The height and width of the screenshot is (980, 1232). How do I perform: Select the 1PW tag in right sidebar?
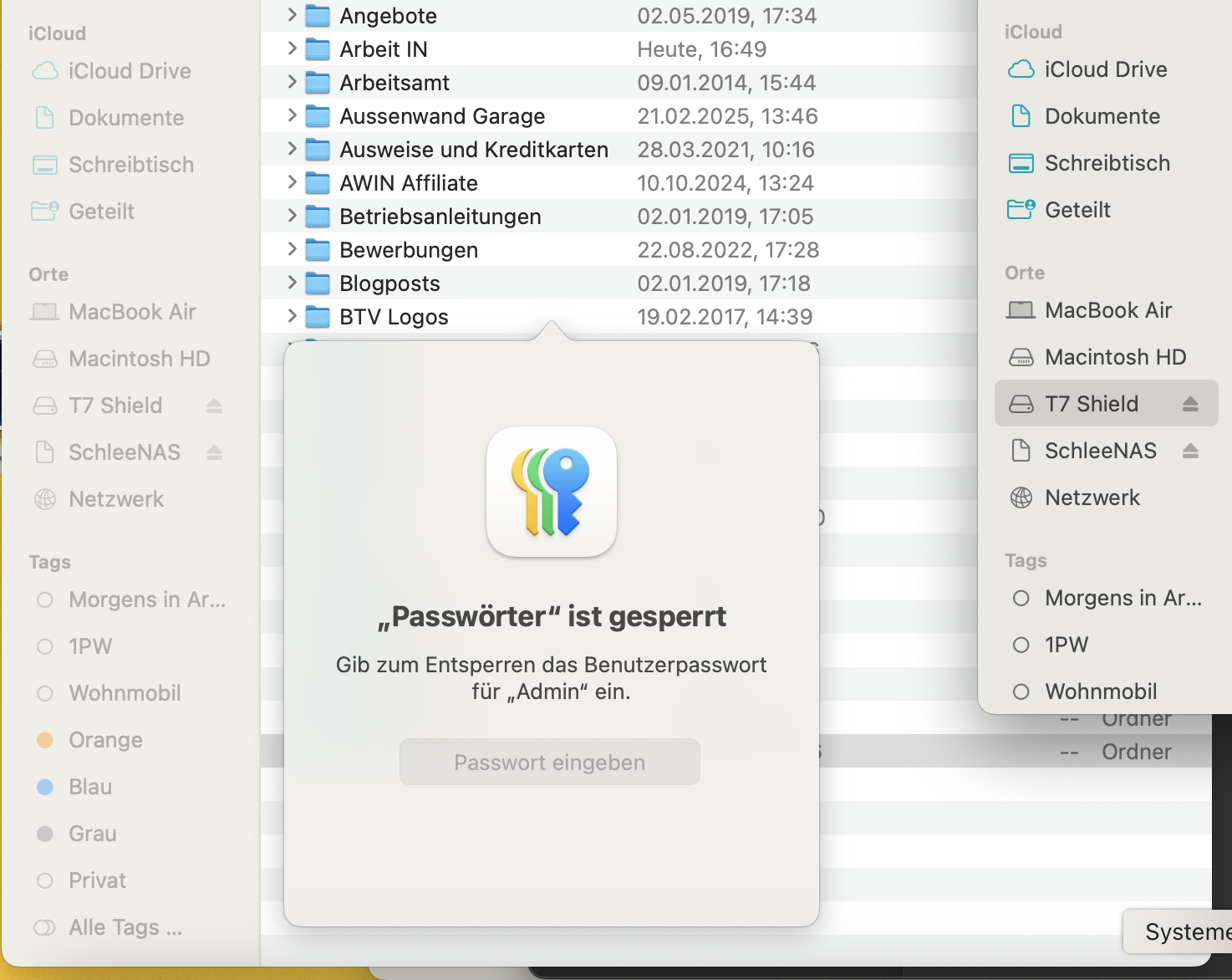coord(1051,645)
